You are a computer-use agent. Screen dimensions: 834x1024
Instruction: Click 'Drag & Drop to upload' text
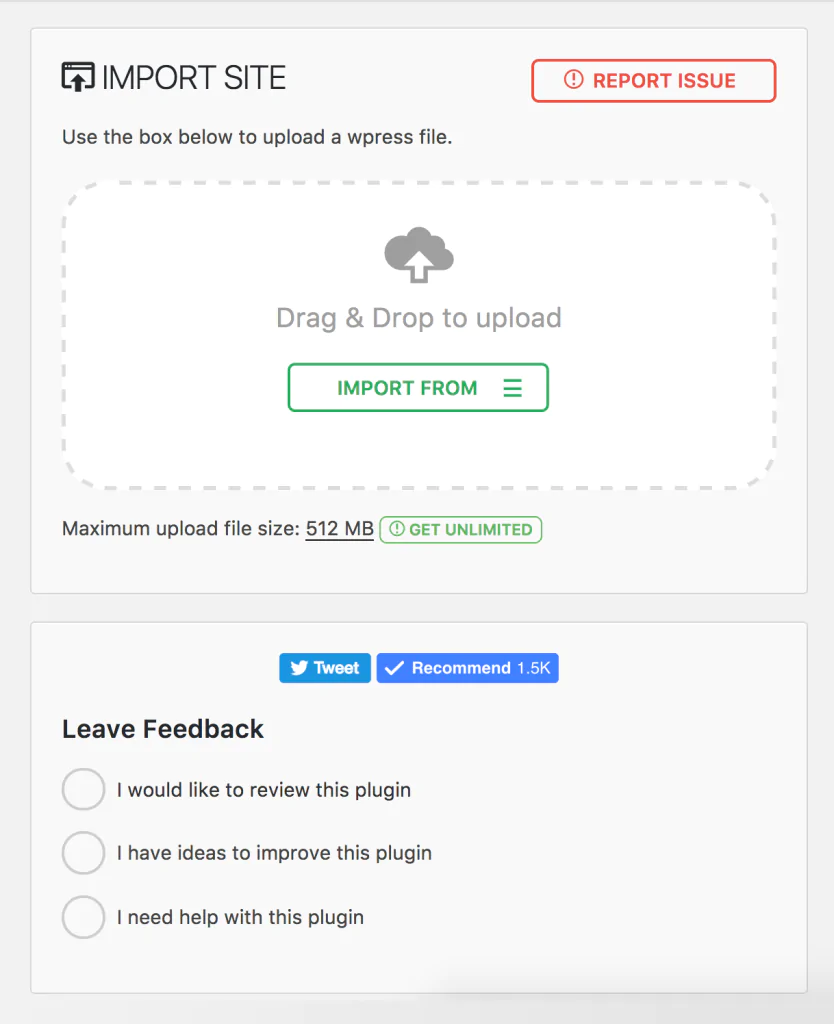click(x=418, y=317)
